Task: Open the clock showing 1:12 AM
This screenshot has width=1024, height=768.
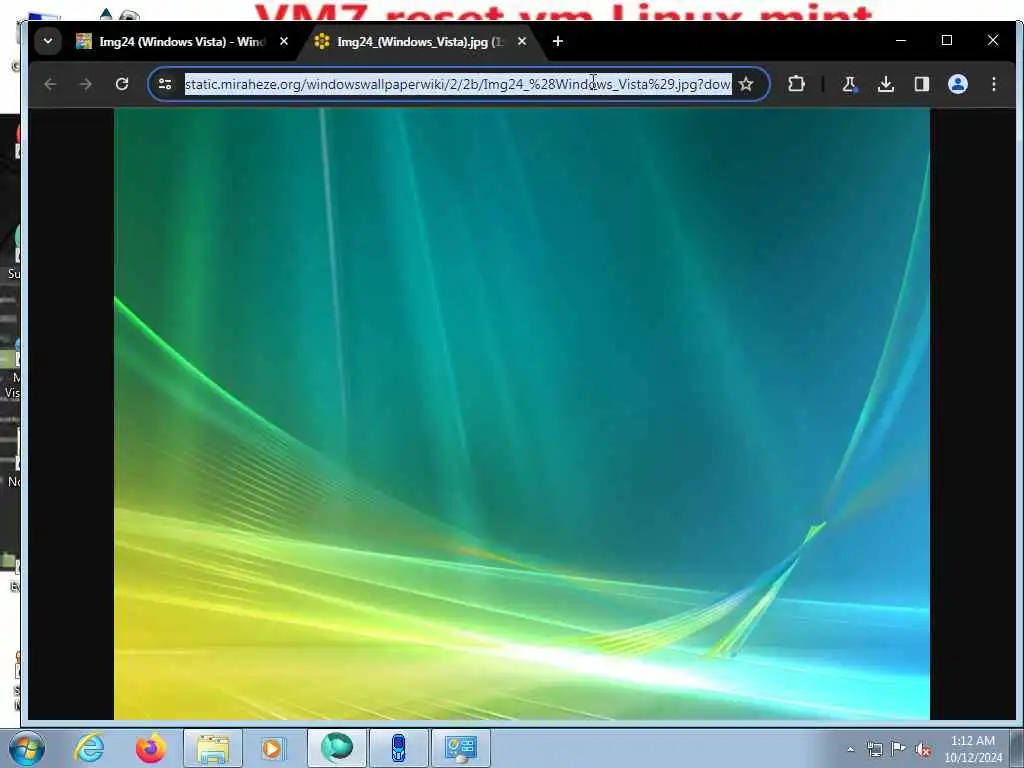Action: tap(972, 749)
